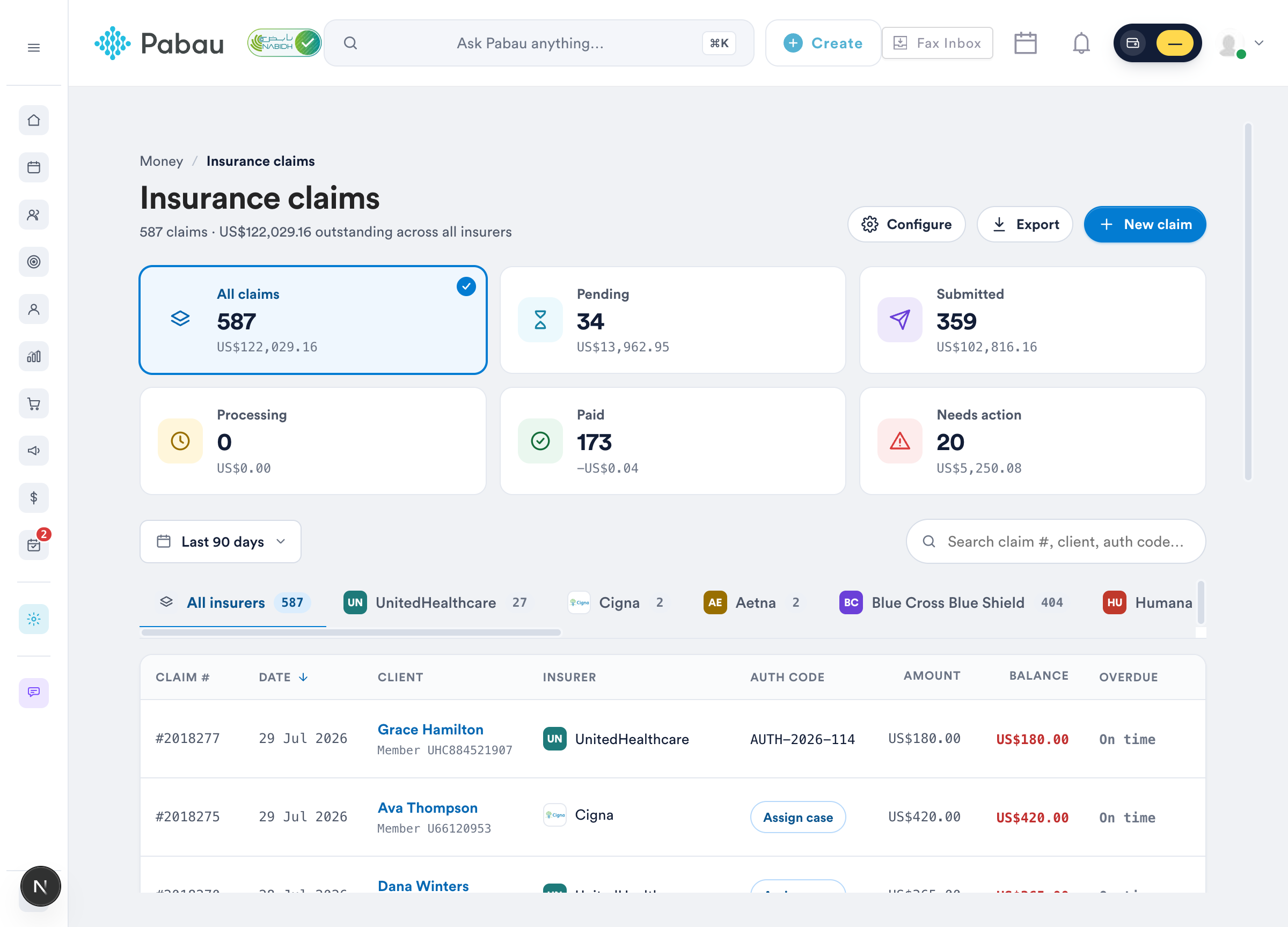Sort by the AMOUNT column header
The image size is (1288, 927).
[932, 675]
